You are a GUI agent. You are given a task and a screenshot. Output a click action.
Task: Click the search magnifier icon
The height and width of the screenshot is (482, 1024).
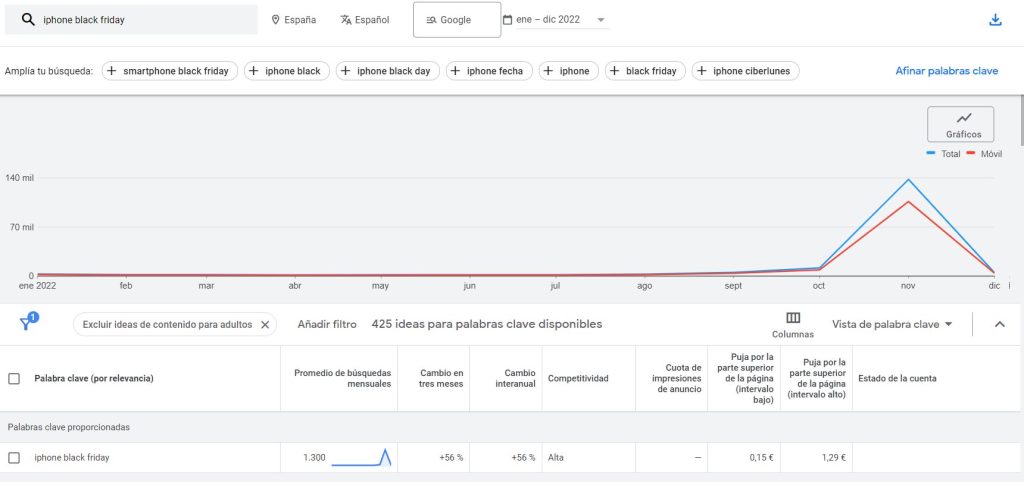point(27,20)
